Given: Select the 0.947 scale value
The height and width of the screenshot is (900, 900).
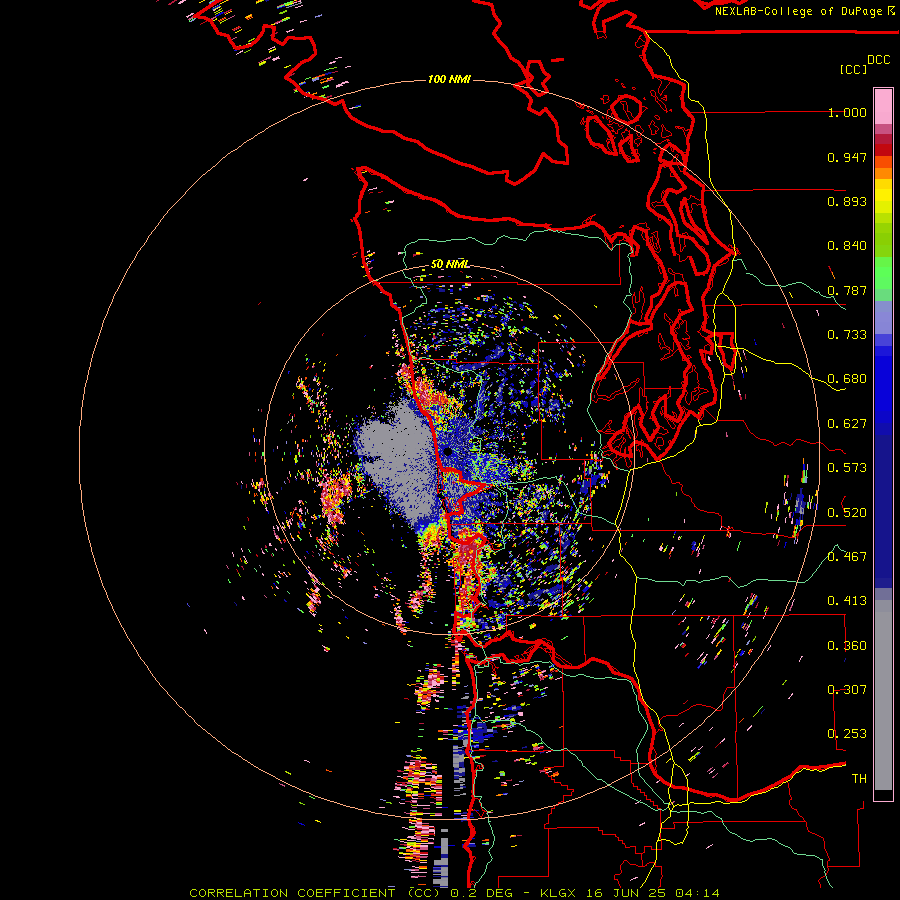Looking at the screenshot, I should pyautogui.click(x=847, y=157).
